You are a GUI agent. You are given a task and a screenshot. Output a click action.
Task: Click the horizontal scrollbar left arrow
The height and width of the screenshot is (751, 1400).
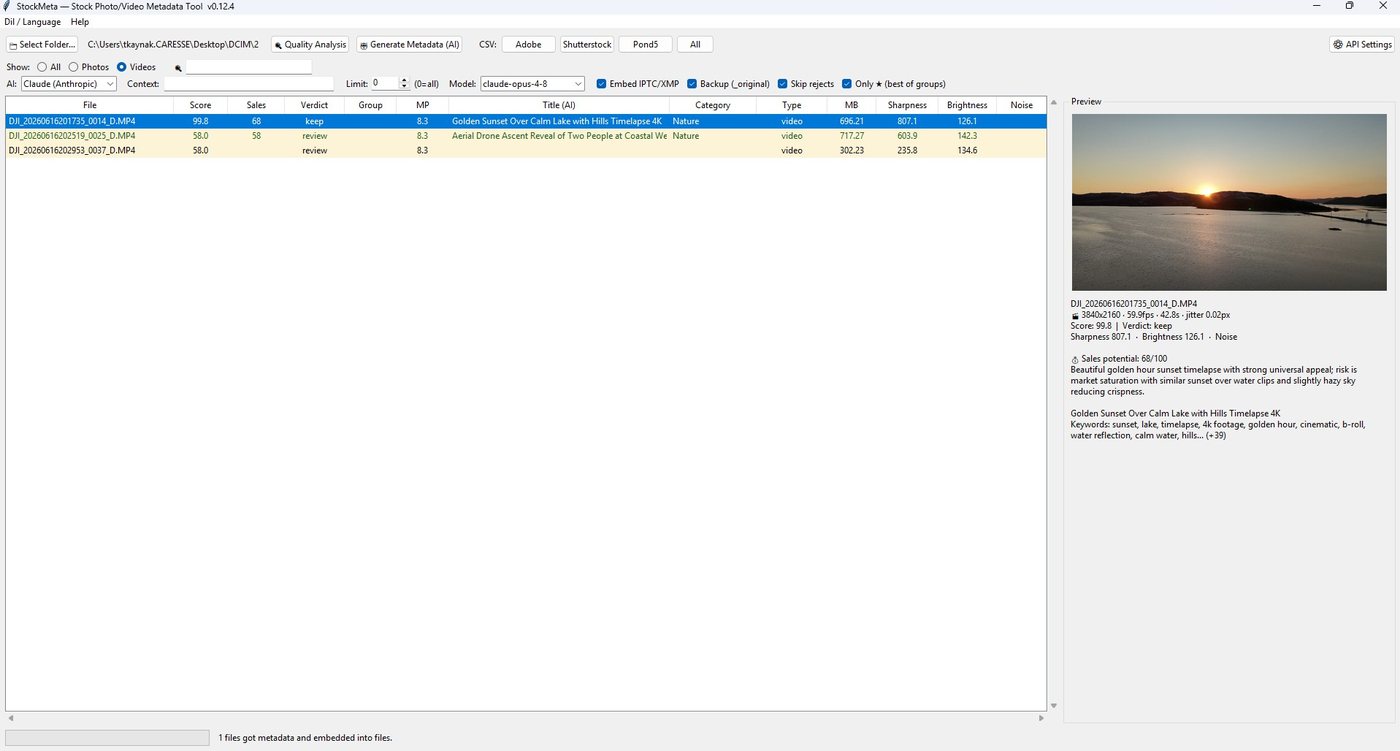coord(11,718)
